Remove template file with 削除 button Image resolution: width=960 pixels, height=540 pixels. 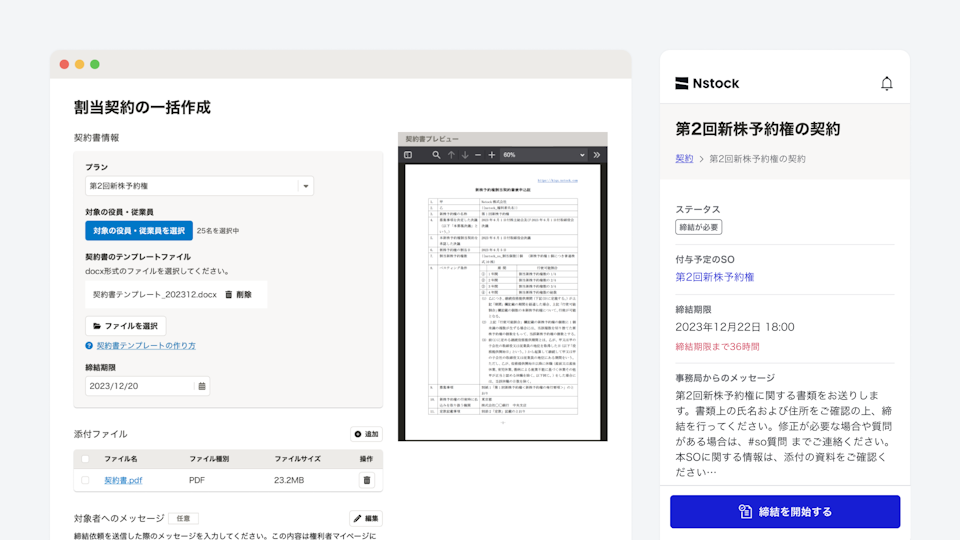[238, 295]
